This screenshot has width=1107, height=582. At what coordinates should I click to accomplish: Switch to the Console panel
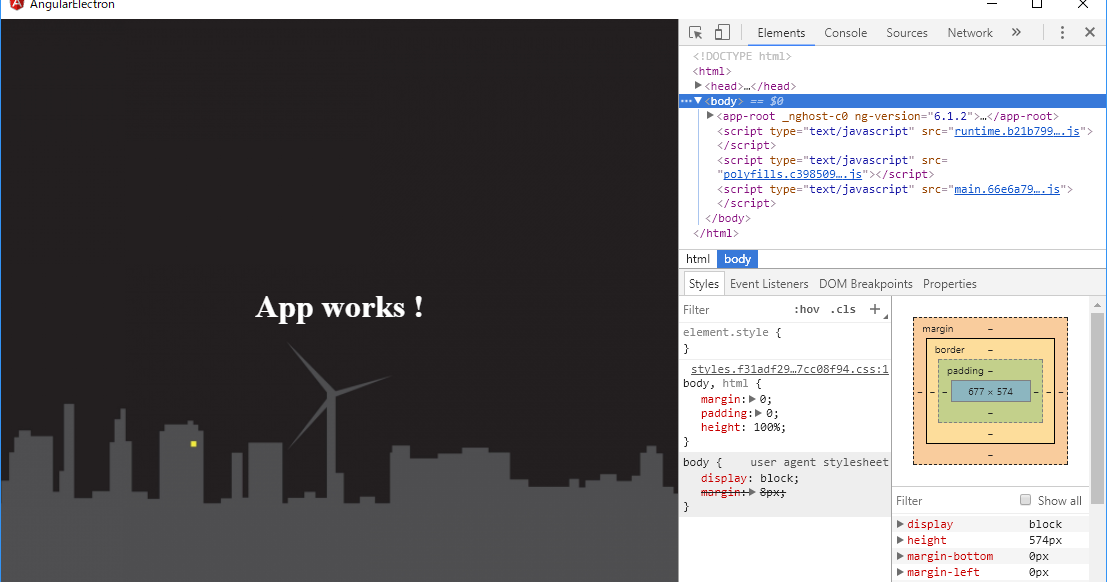(845, 32)
